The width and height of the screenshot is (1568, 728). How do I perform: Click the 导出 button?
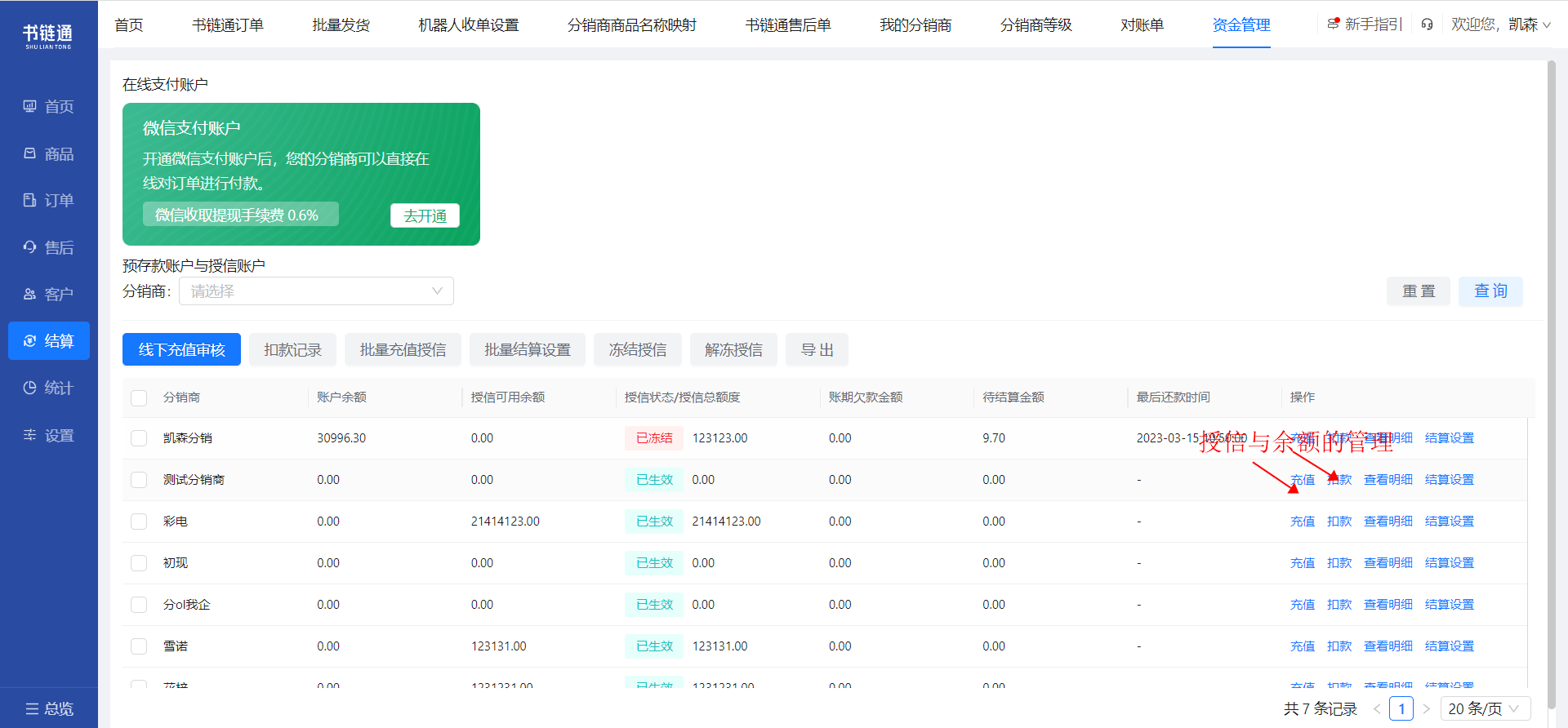pos(817,349)
